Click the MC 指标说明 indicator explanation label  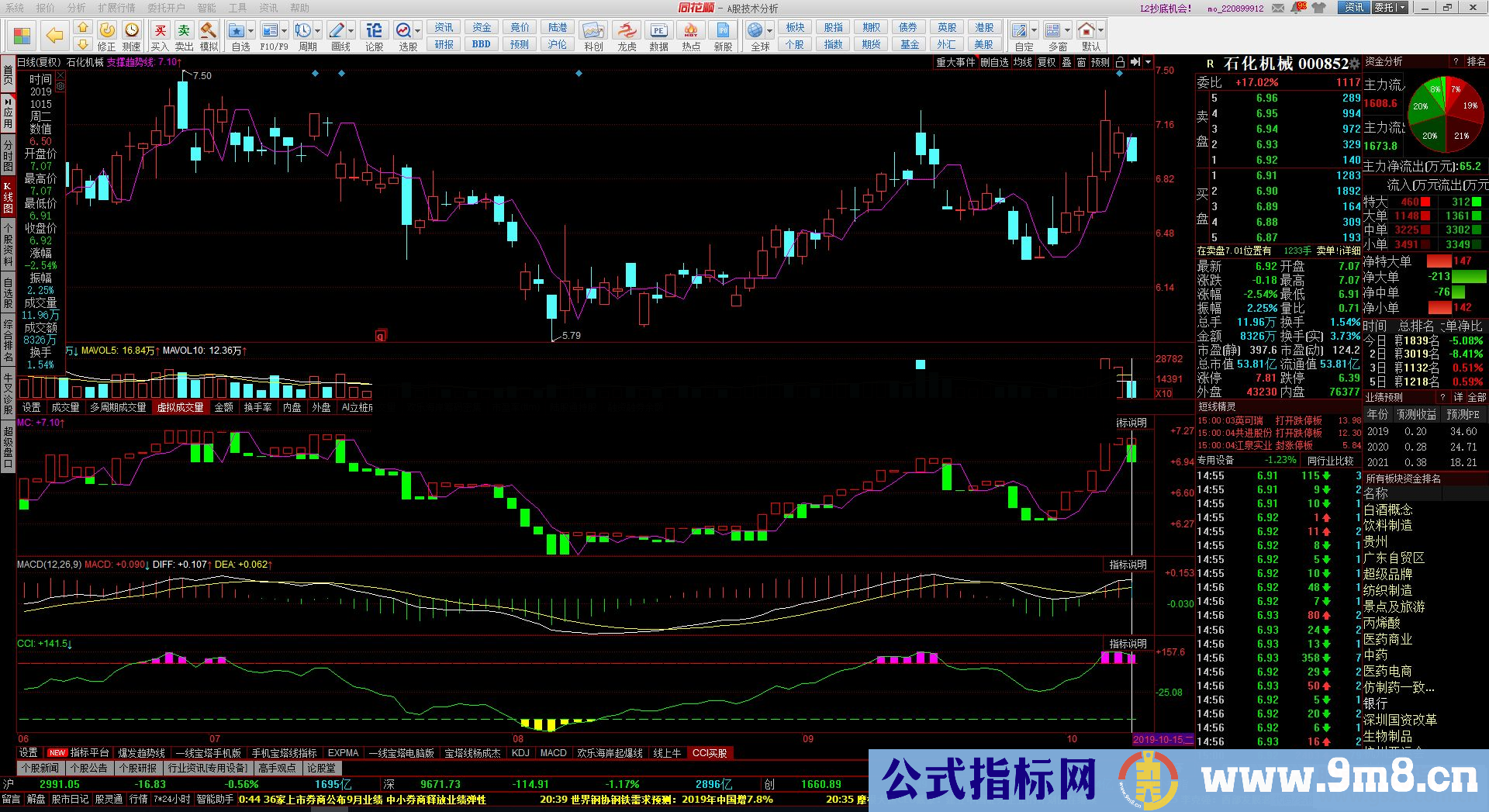(x=1131, y=423)
